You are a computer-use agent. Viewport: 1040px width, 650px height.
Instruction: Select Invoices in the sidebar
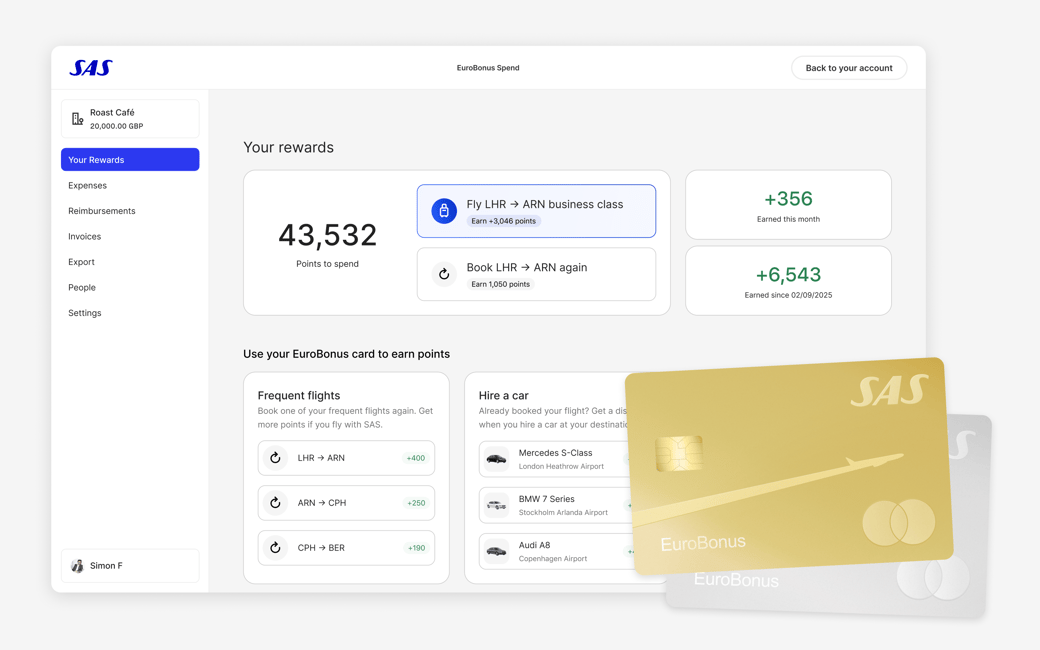click(84, 236)
